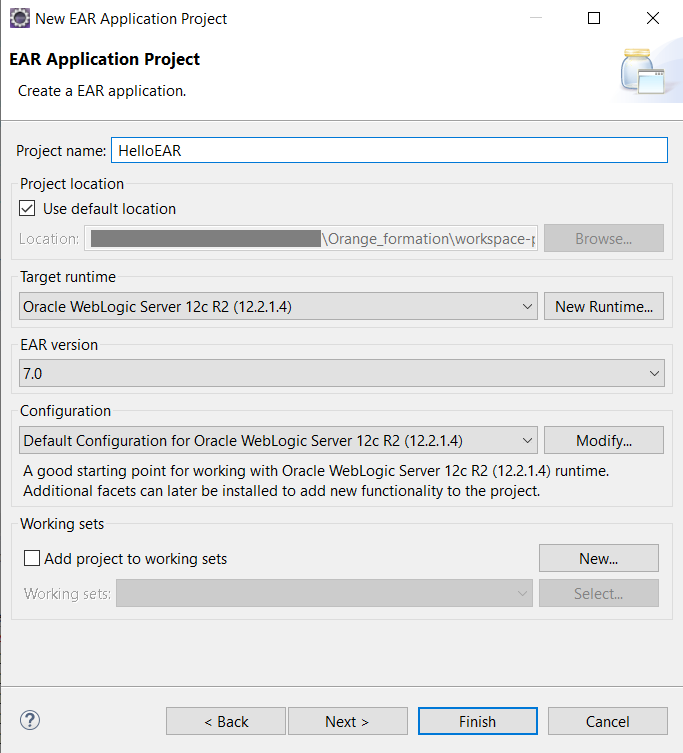Enable Add project to working sets
Screen dimensions: 683x753
tap(32, 559)
